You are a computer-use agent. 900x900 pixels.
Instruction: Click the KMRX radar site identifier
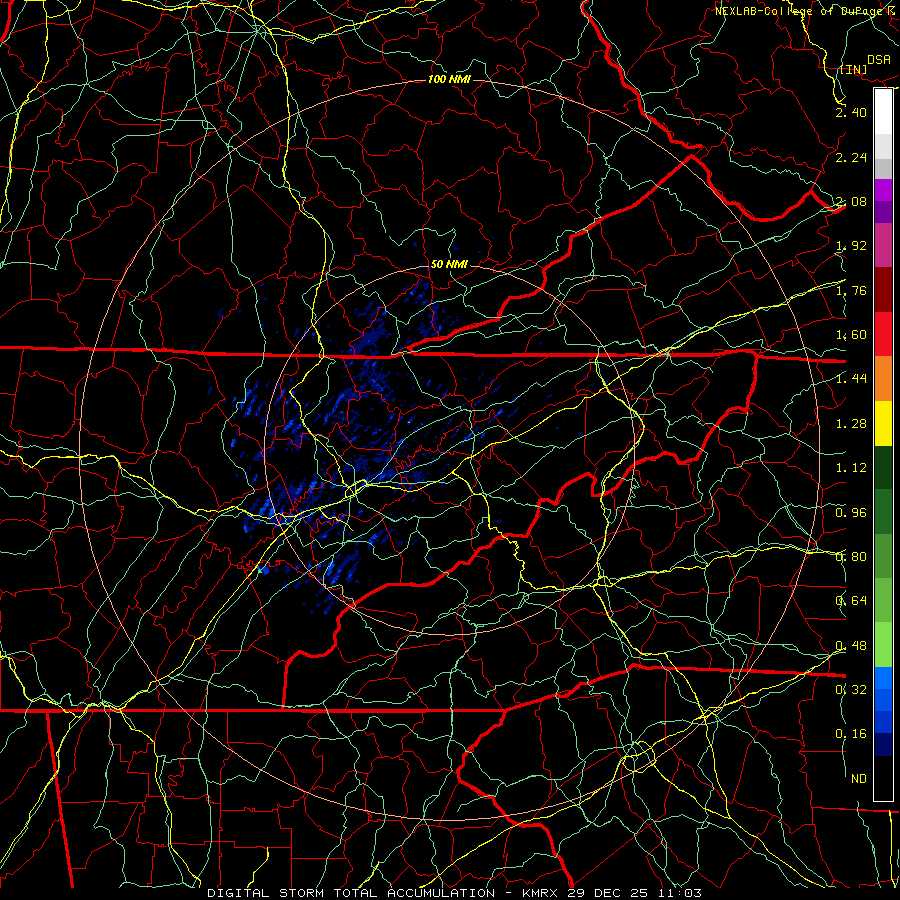click(x=540, y=893)
